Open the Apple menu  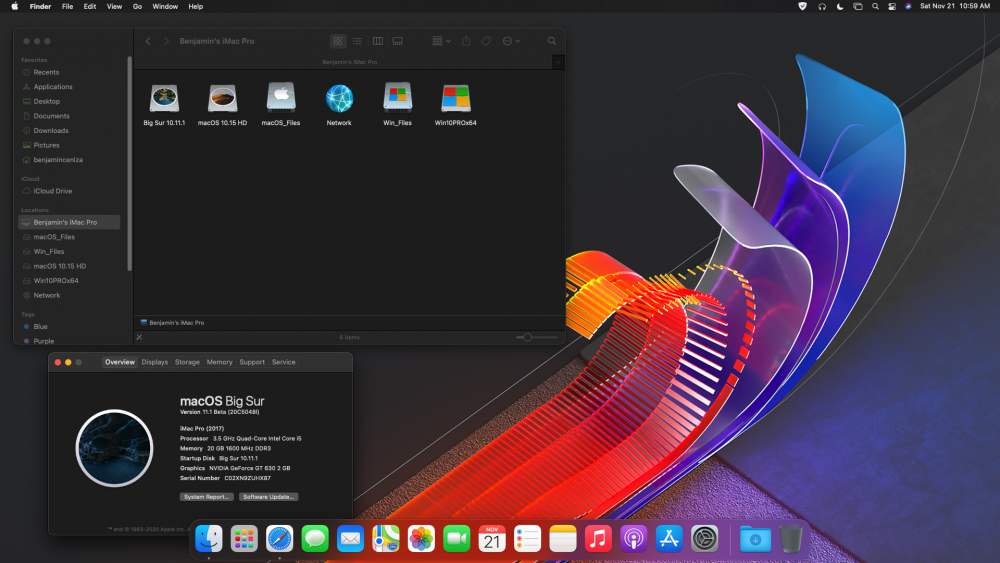coord(15,6)
